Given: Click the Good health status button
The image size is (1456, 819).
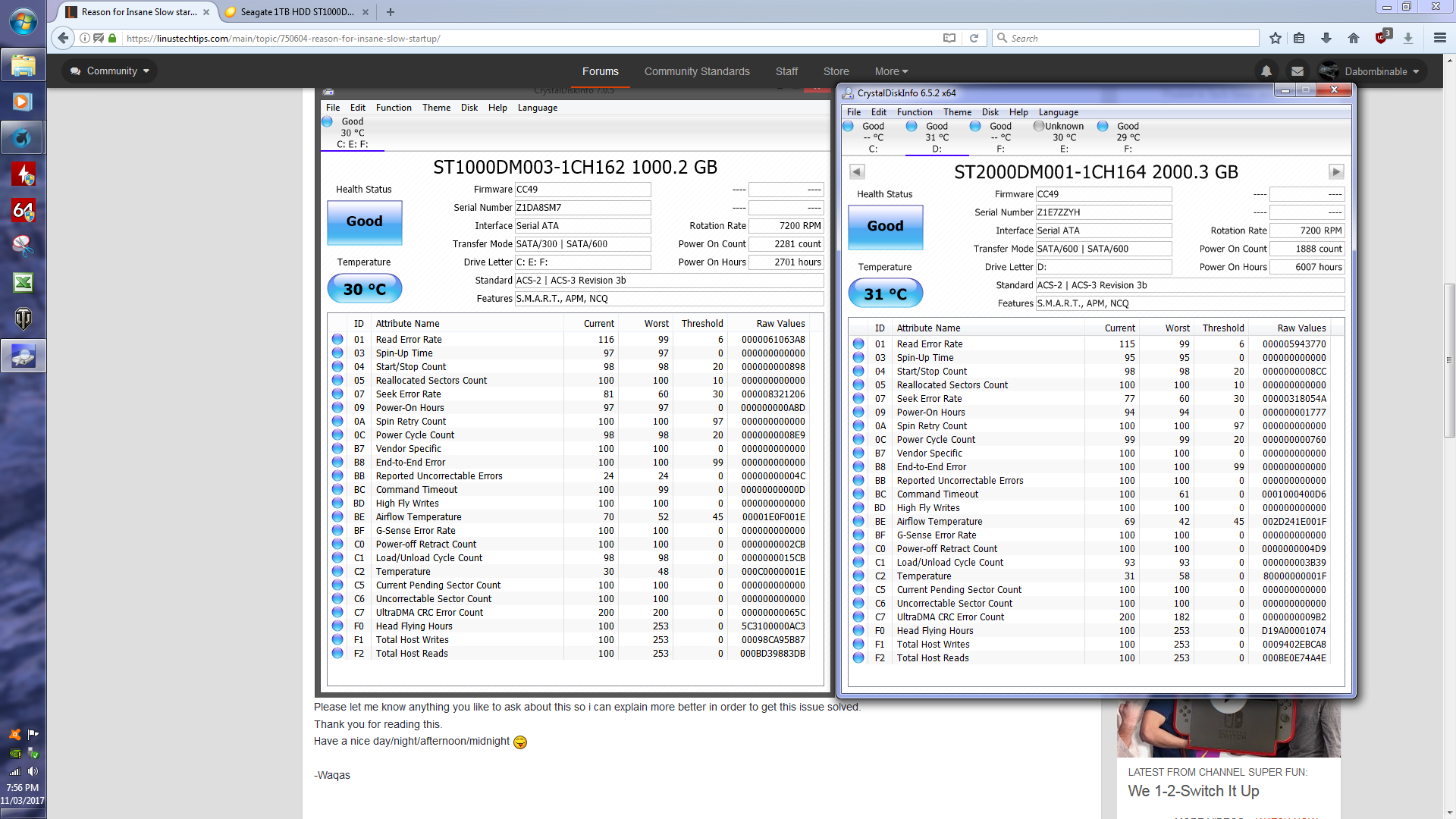Looking at the screenshot, I should pyautogui.click(x=885, y=227).
